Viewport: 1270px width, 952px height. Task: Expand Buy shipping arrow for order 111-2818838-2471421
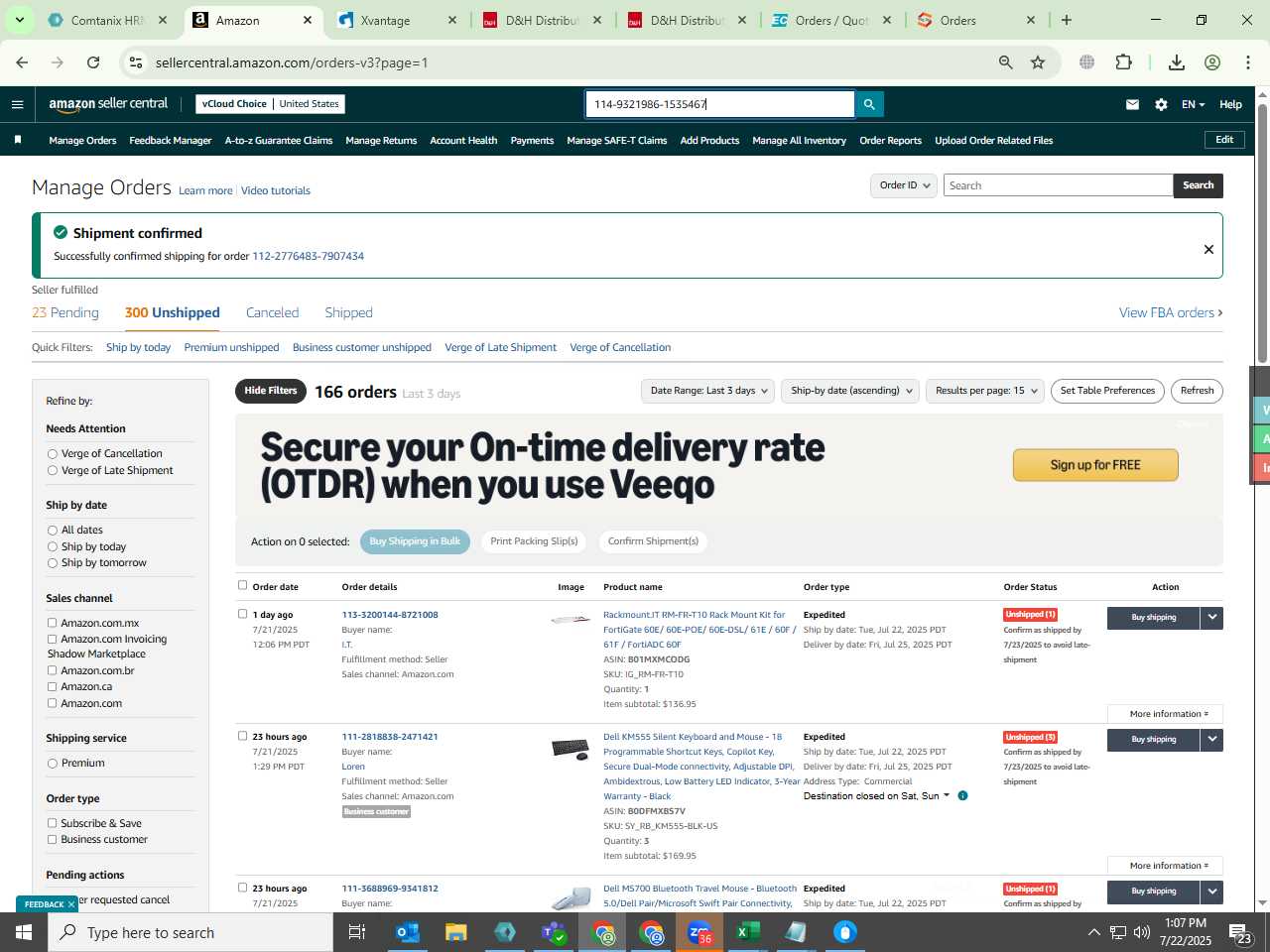1211,740
